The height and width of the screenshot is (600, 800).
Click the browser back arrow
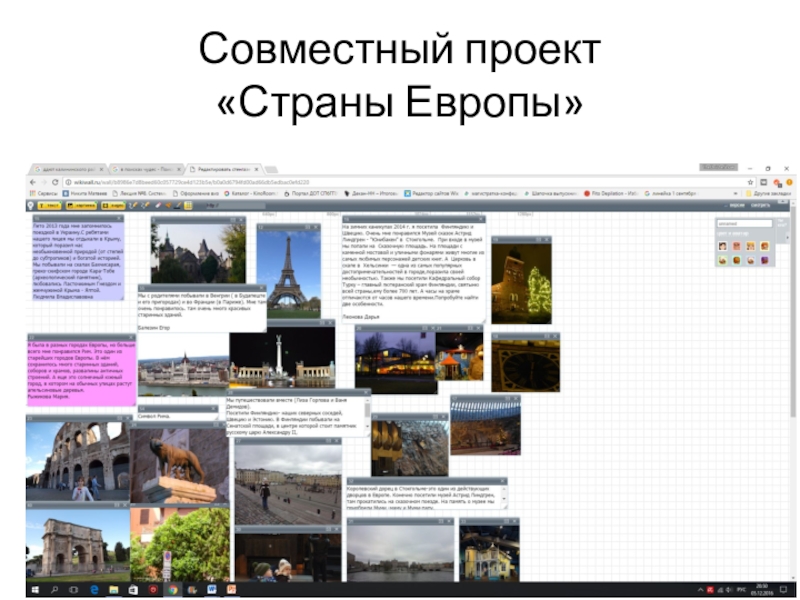tap(34, 181)
